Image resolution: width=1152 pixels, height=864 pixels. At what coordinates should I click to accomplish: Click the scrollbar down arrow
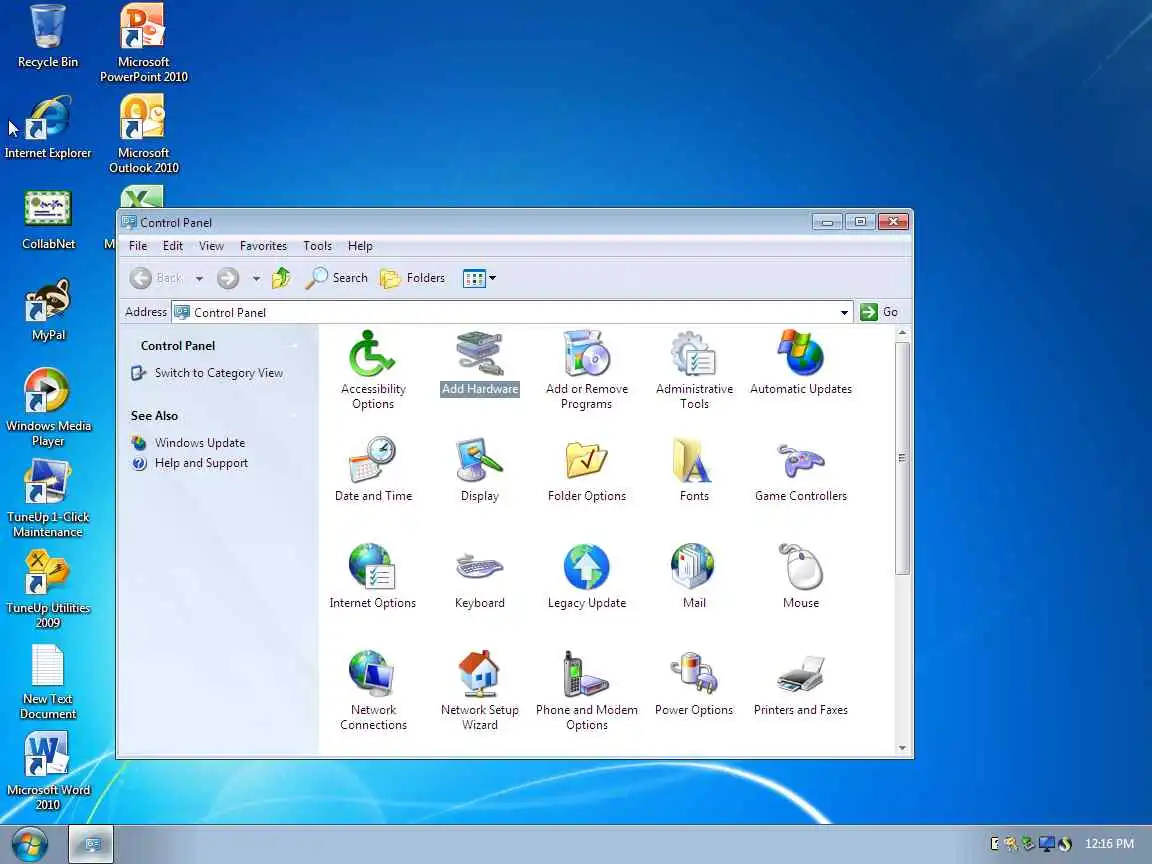902,748
